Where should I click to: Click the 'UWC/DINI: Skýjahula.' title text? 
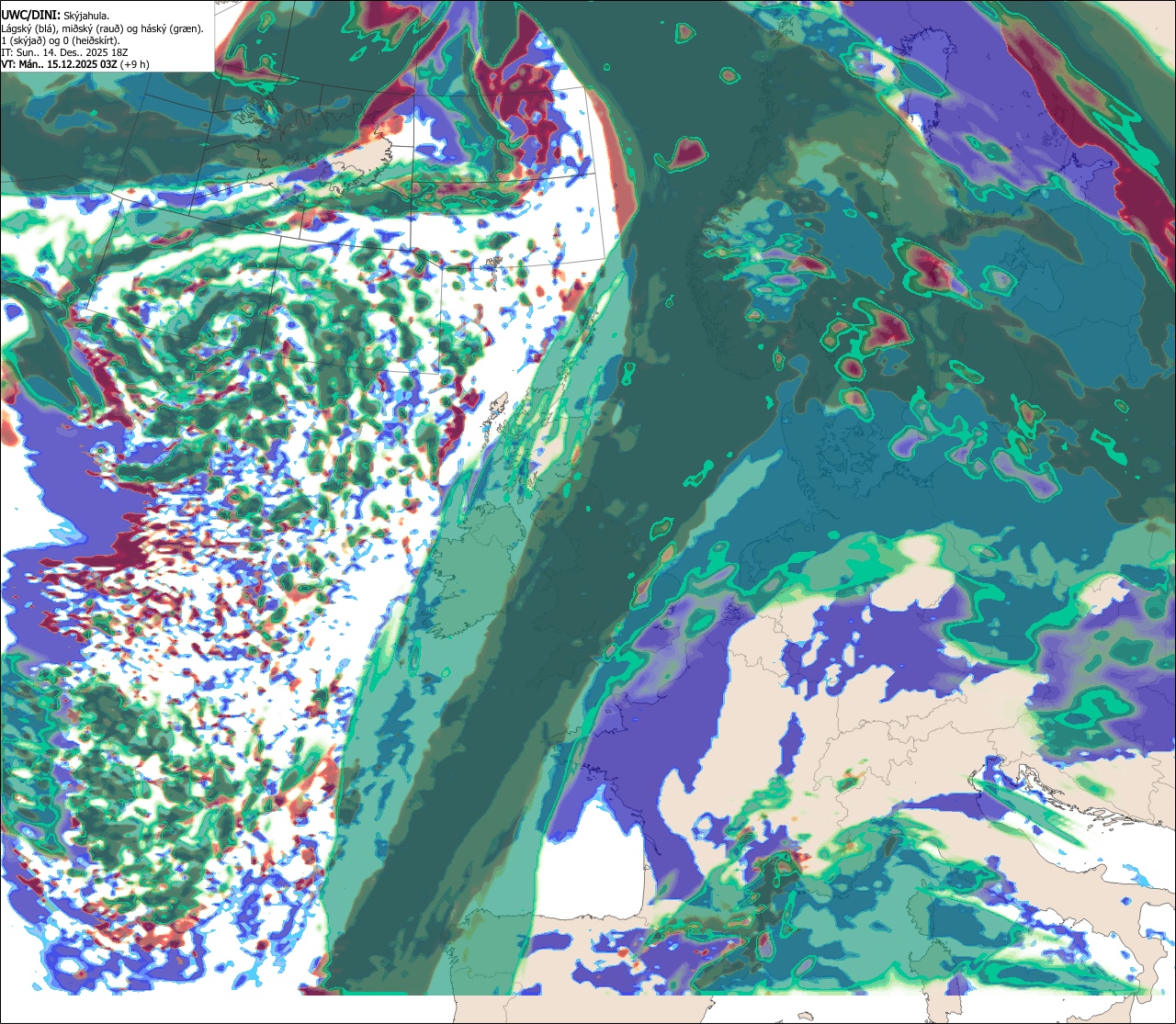click(x=55, y=15)
